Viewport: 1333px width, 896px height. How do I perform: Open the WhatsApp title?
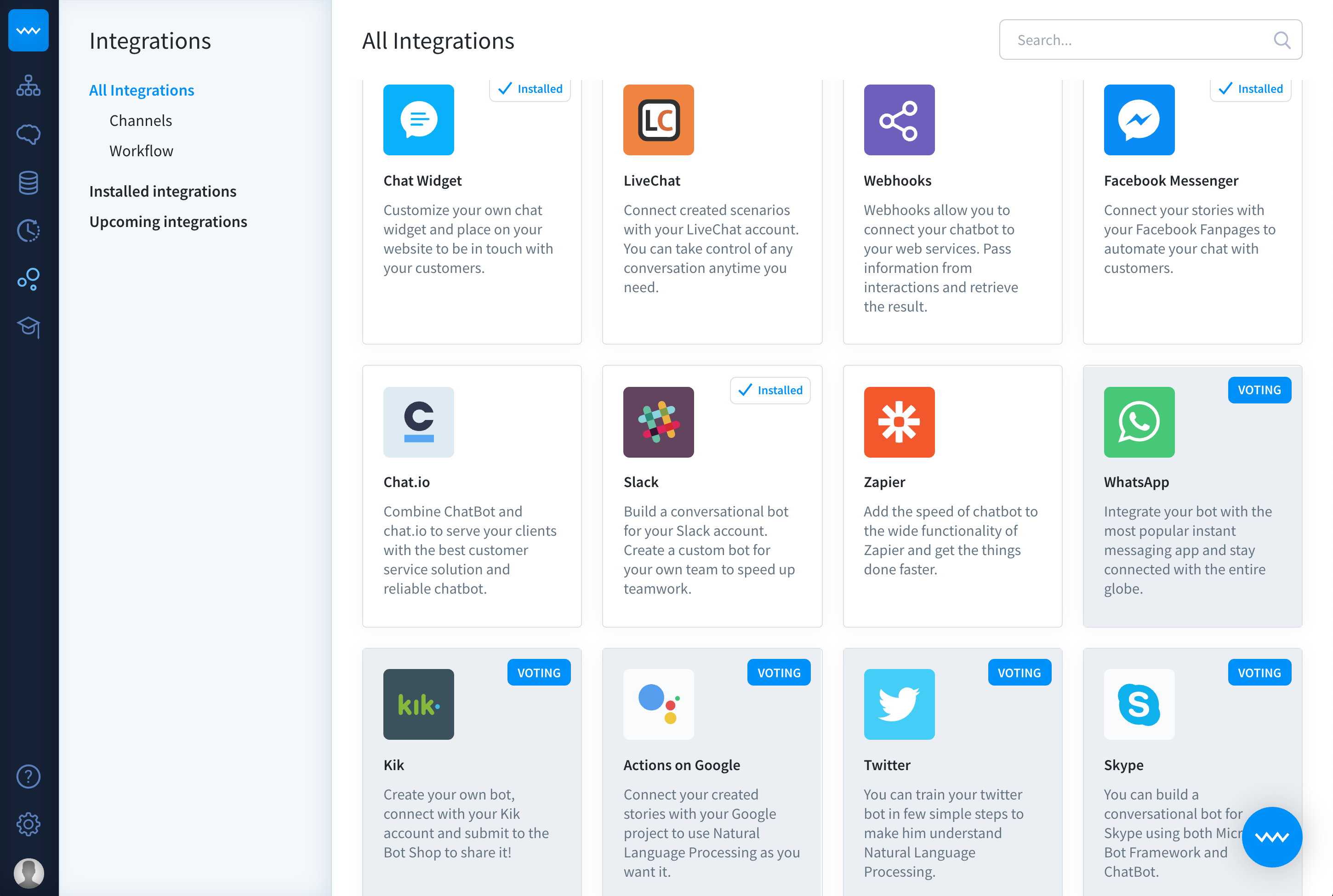1136,482
